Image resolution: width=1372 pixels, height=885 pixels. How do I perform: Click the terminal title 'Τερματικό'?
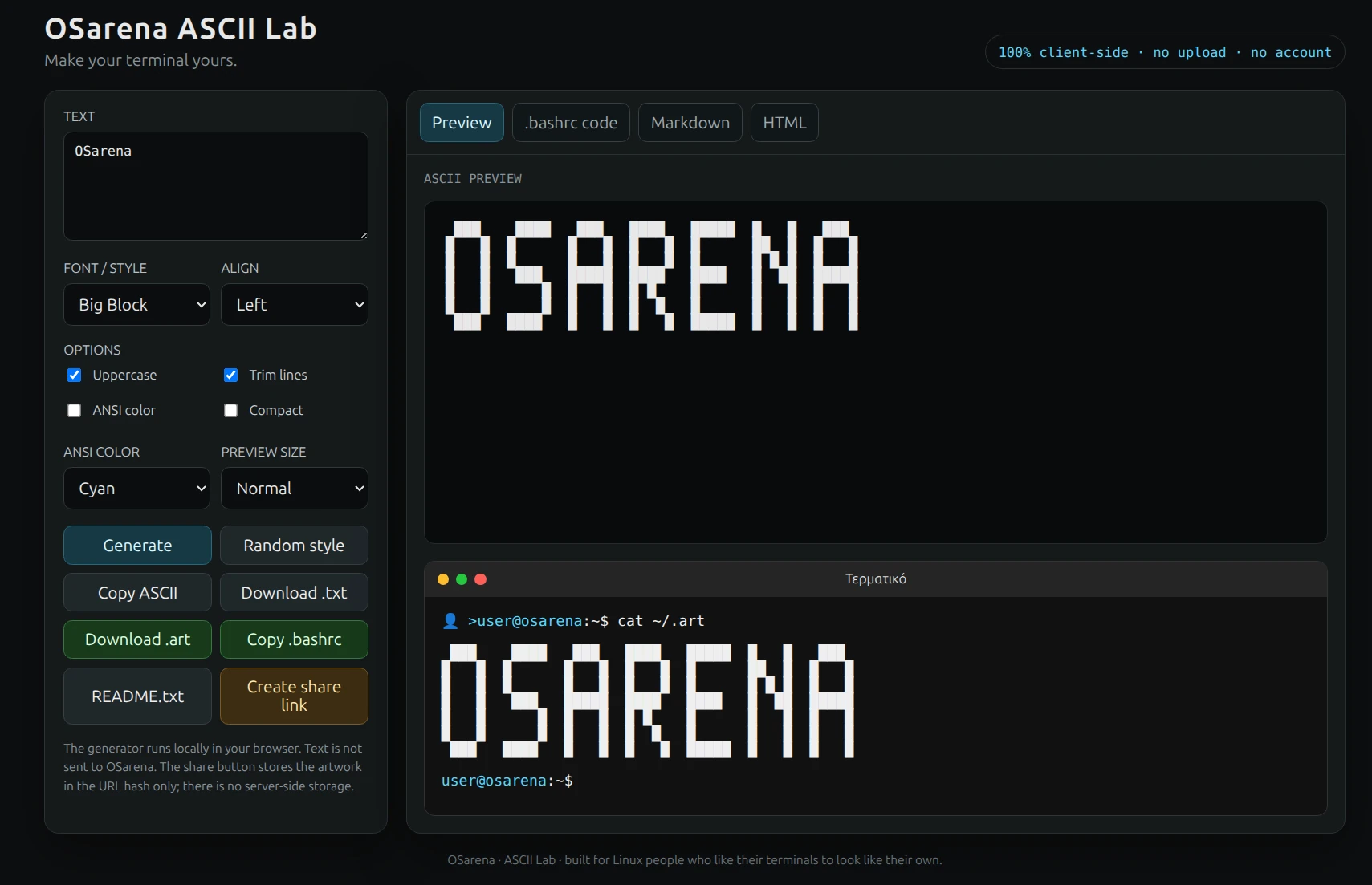click(876, 579)
